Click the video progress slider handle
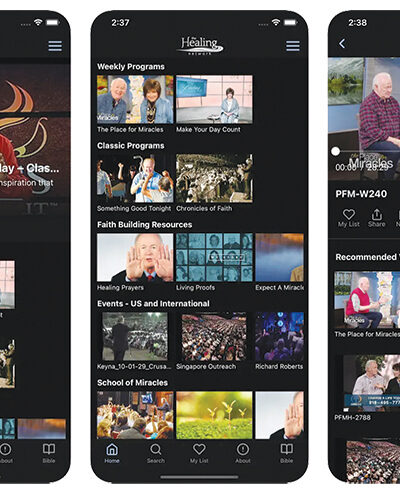The width and height of the screenshot is (400, 497). (336, 151)
